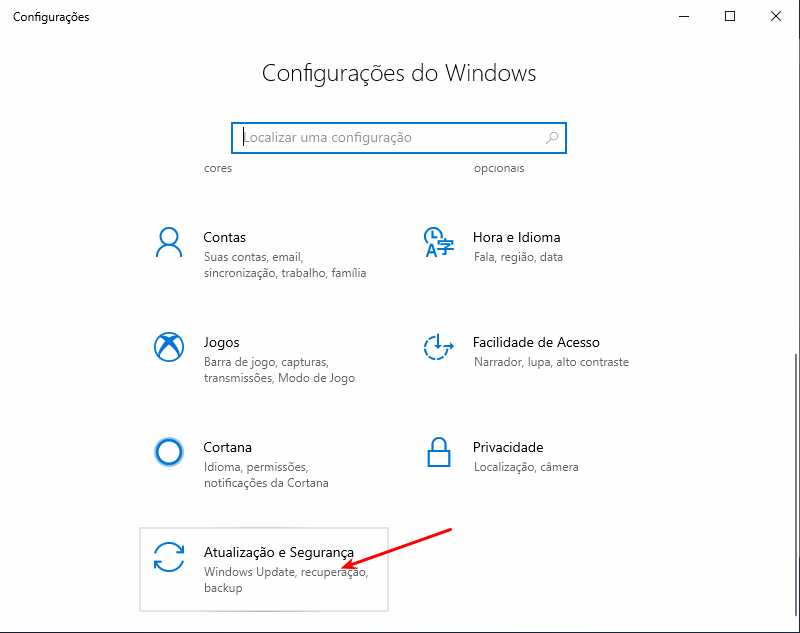Screen dimensions: 800x633
Task: Click the 'Configurações do Windows' heading
Action: click(x=399, y=73)
